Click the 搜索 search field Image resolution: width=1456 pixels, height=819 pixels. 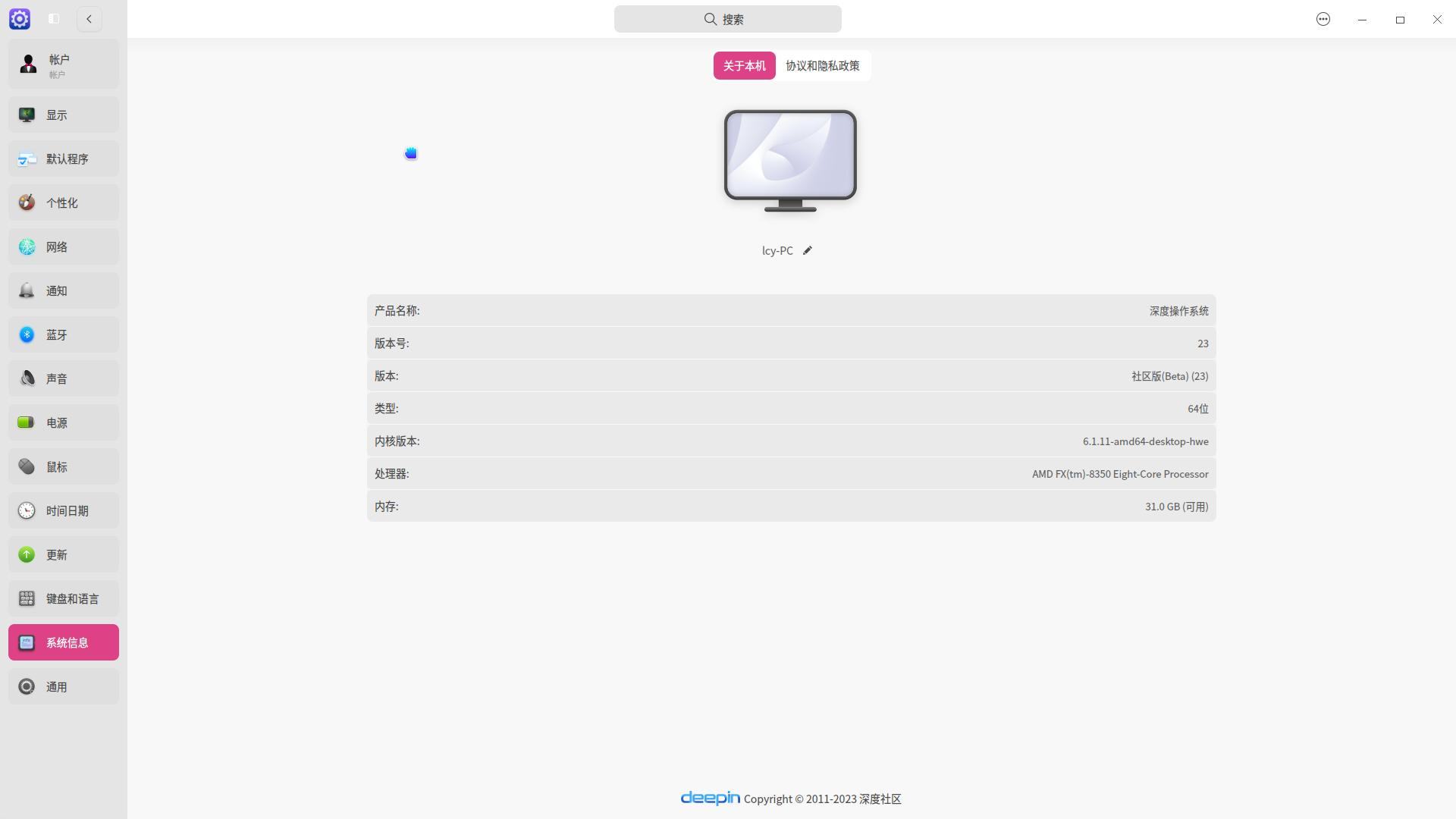(728, 19)
